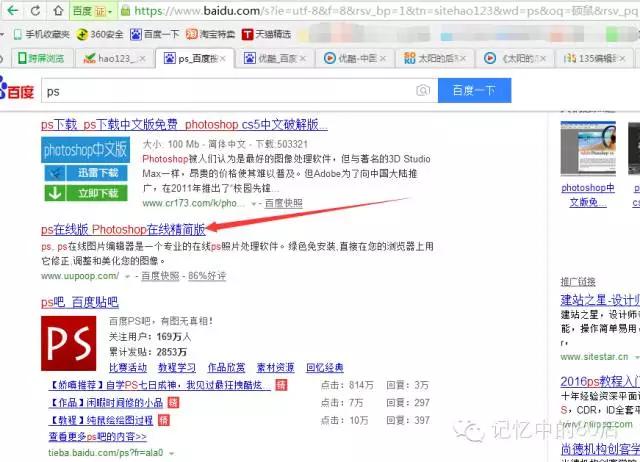Open the 百度 证 dropdown

tap(92, 11)
